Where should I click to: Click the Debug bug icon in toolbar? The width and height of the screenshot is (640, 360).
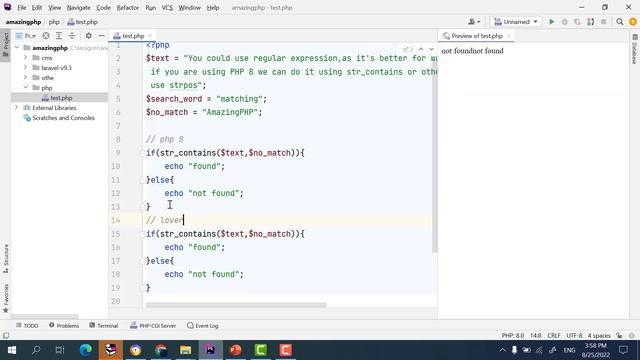tap(564, 22)
